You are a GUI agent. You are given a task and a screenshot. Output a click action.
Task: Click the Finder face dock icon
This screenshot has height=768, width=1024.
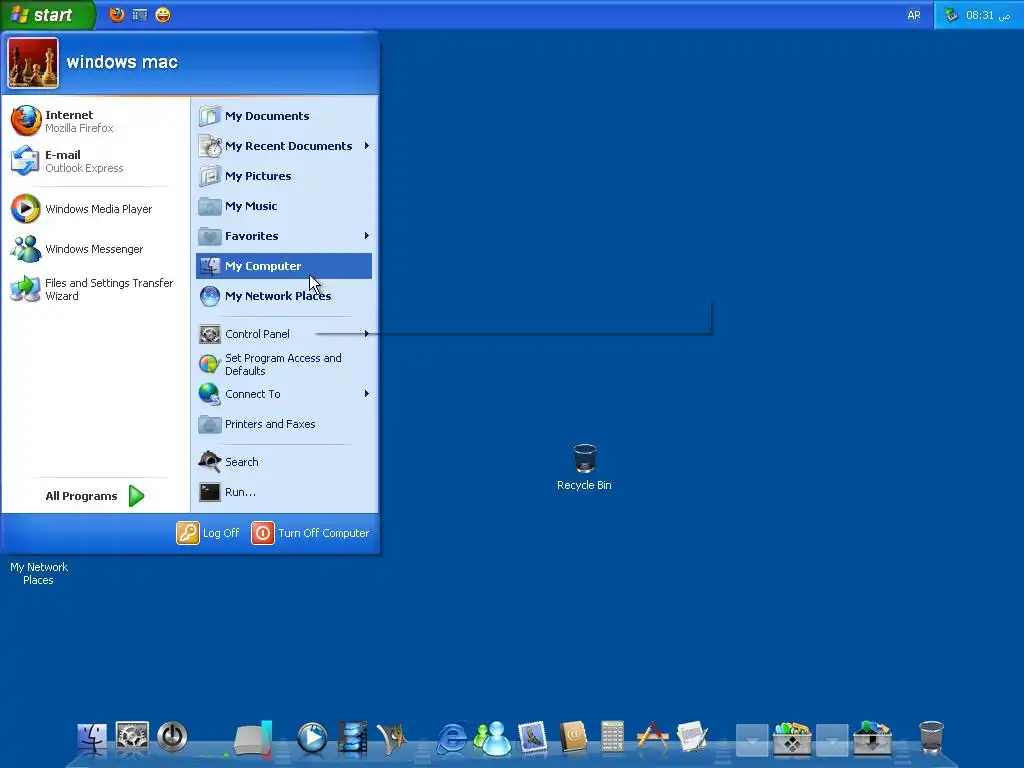(x=91, y=738)
